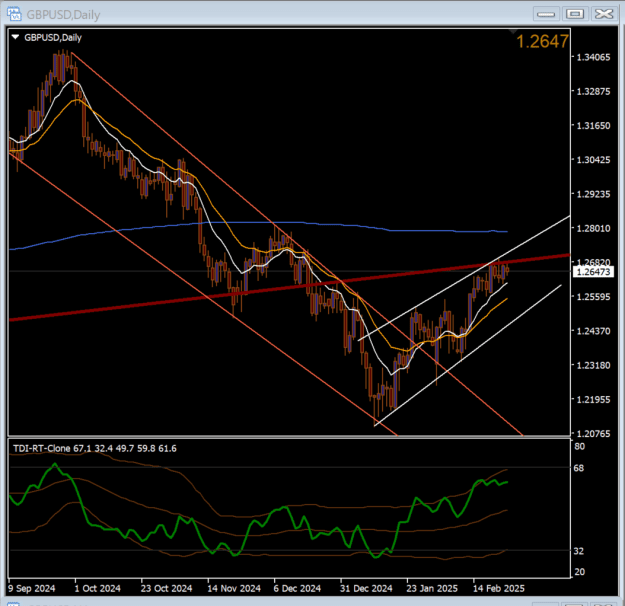
Task: Minimize the GBPUSD,Daily chart window
Action: (x=546, y=14)
